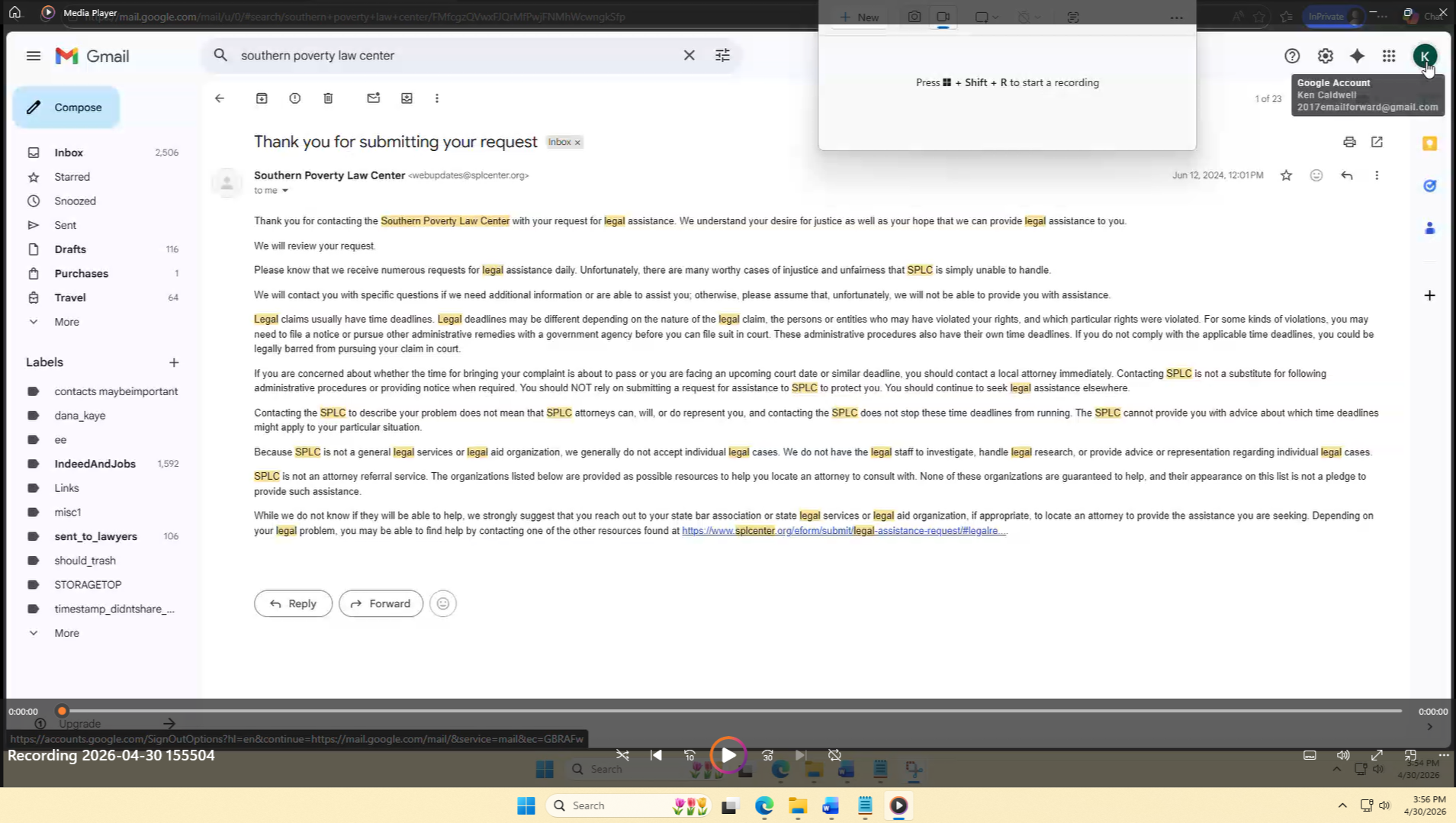This screenshot has width=1456, height=823.
Task: Click the Windows taskbar search box
Action: 630,805
